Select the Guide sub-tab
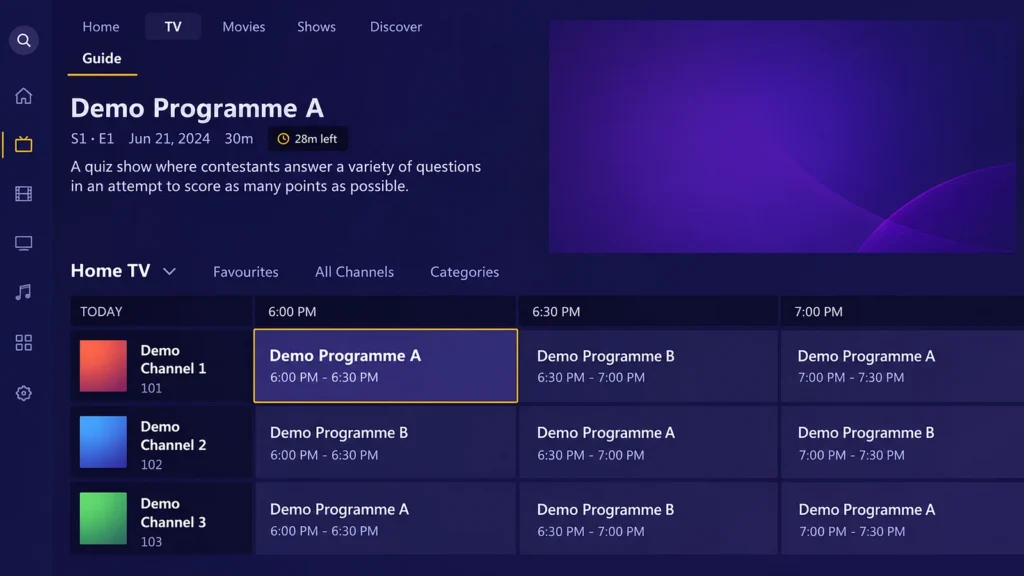Viewport: 1024px width, 576px height. click(x=102, y=59)
